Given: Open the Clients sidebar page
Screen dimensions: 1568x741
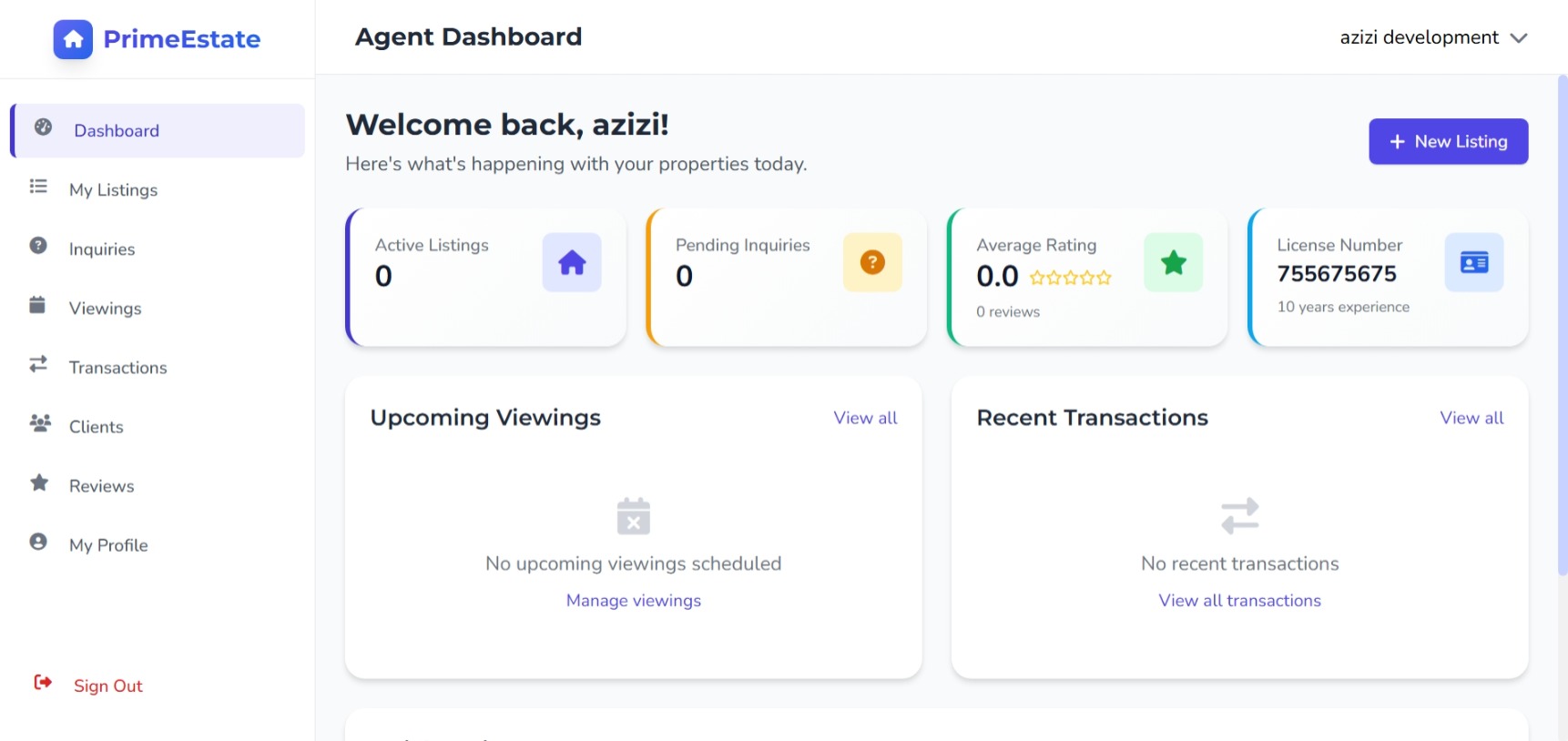Looking at the screenshot, I should coord(96,427).
